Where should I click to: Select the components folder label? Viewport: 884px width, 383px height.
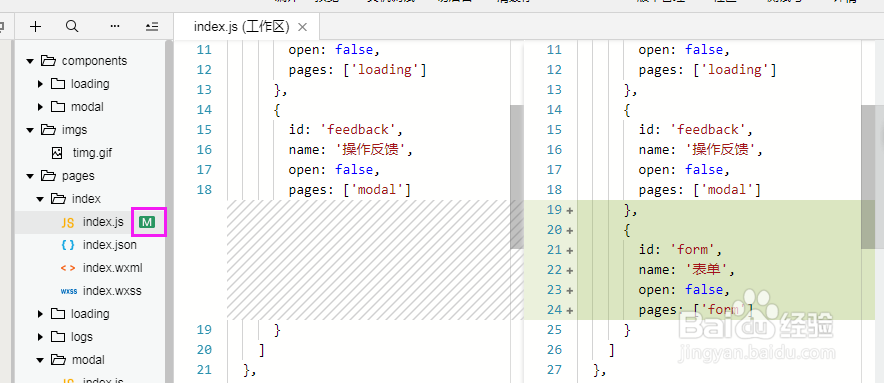[94, 61]
